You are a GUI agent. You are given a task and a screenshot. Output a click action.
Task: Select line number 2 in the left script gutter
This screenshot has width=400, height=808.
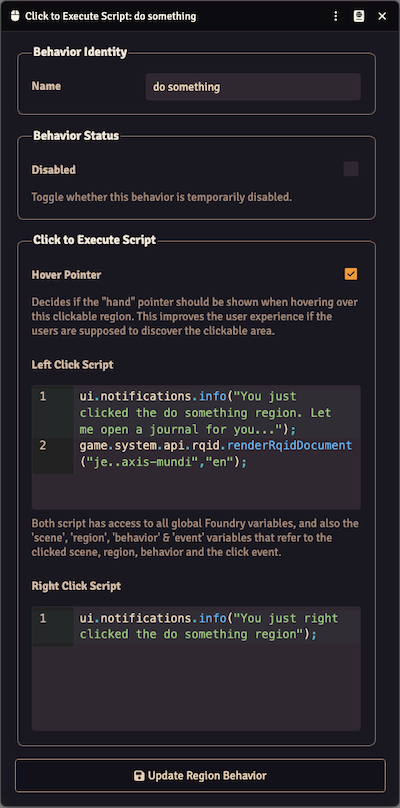coord(43,445)
